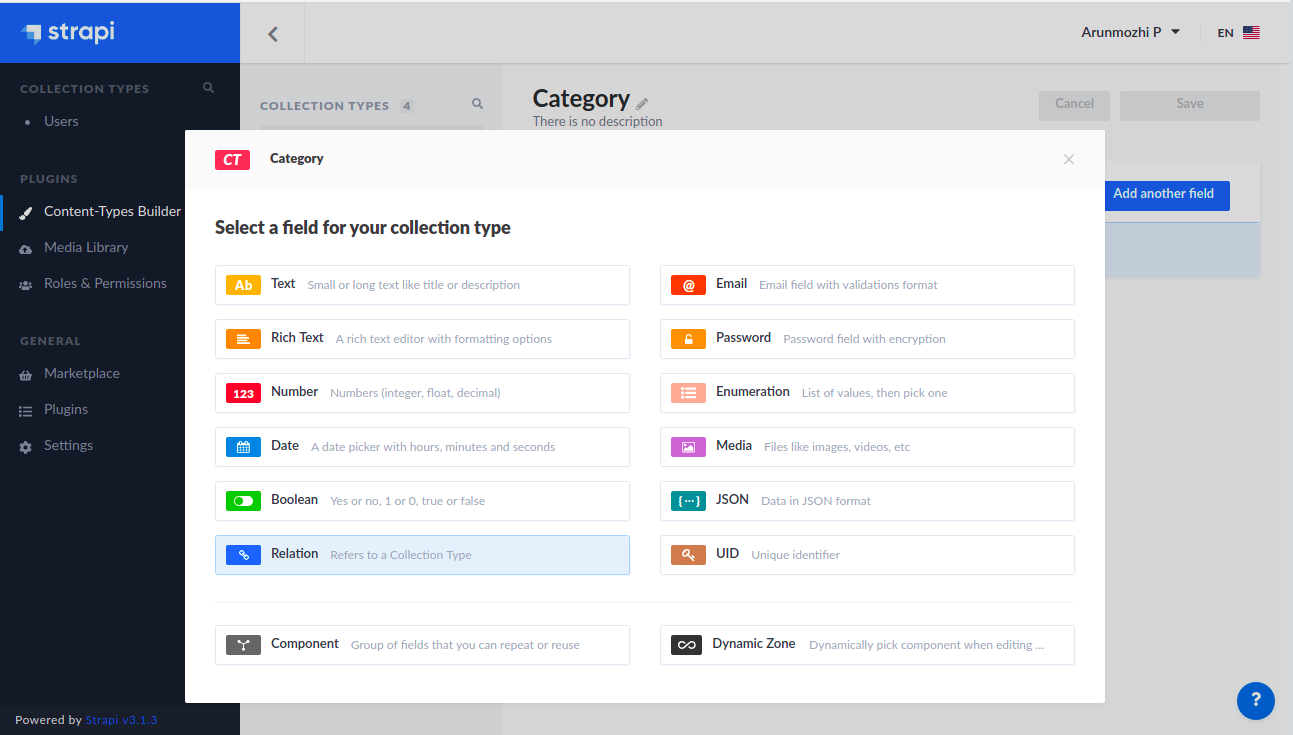Click the red CT badge in modal header
Screen dimensions: 1293x735
click(x=232, y=159)
